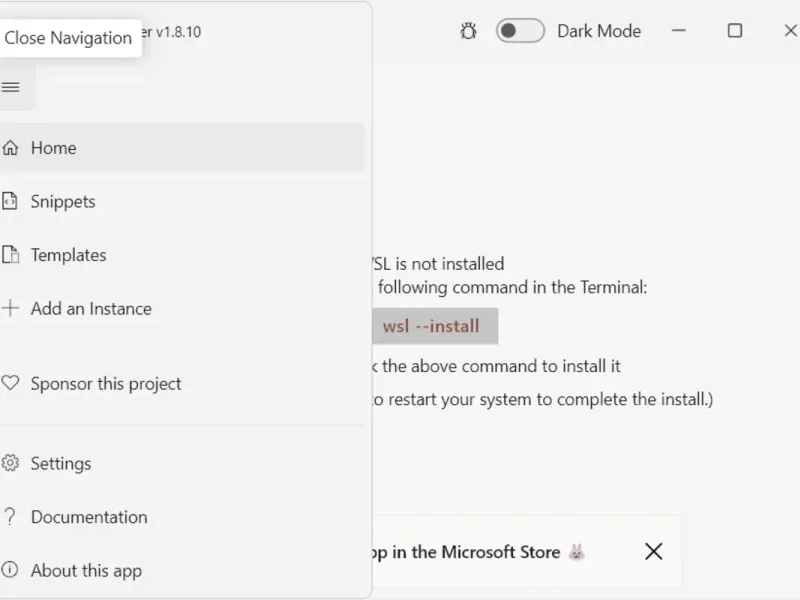Click the hamburger navigation menu icon
Image resolution: width=800 pixels, height=600 pixels.
coord(11,87)
